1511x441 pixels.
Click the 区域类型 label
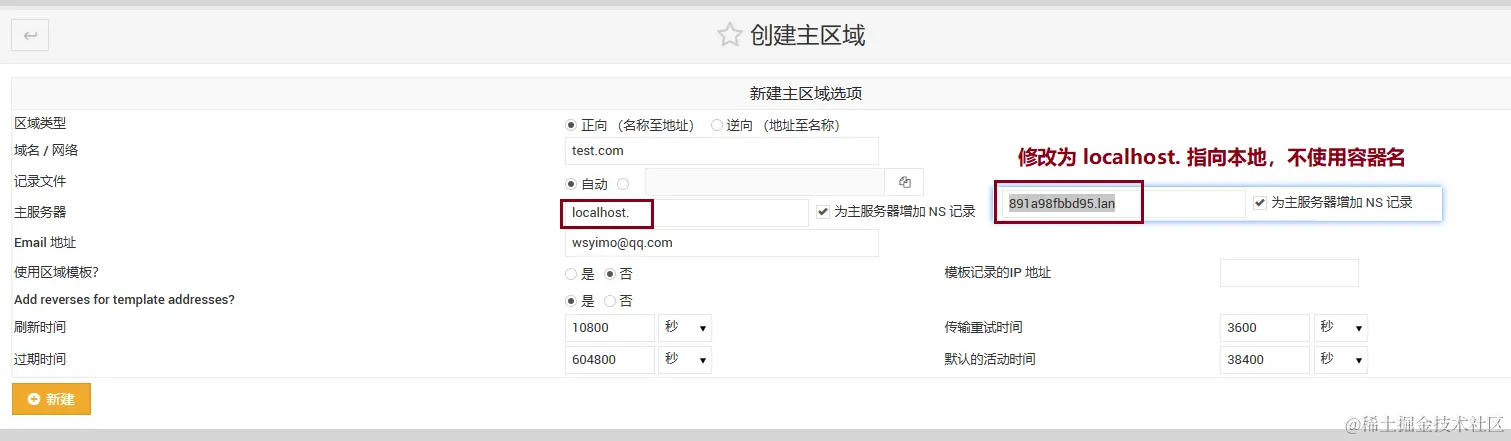[x=40, y=123]
